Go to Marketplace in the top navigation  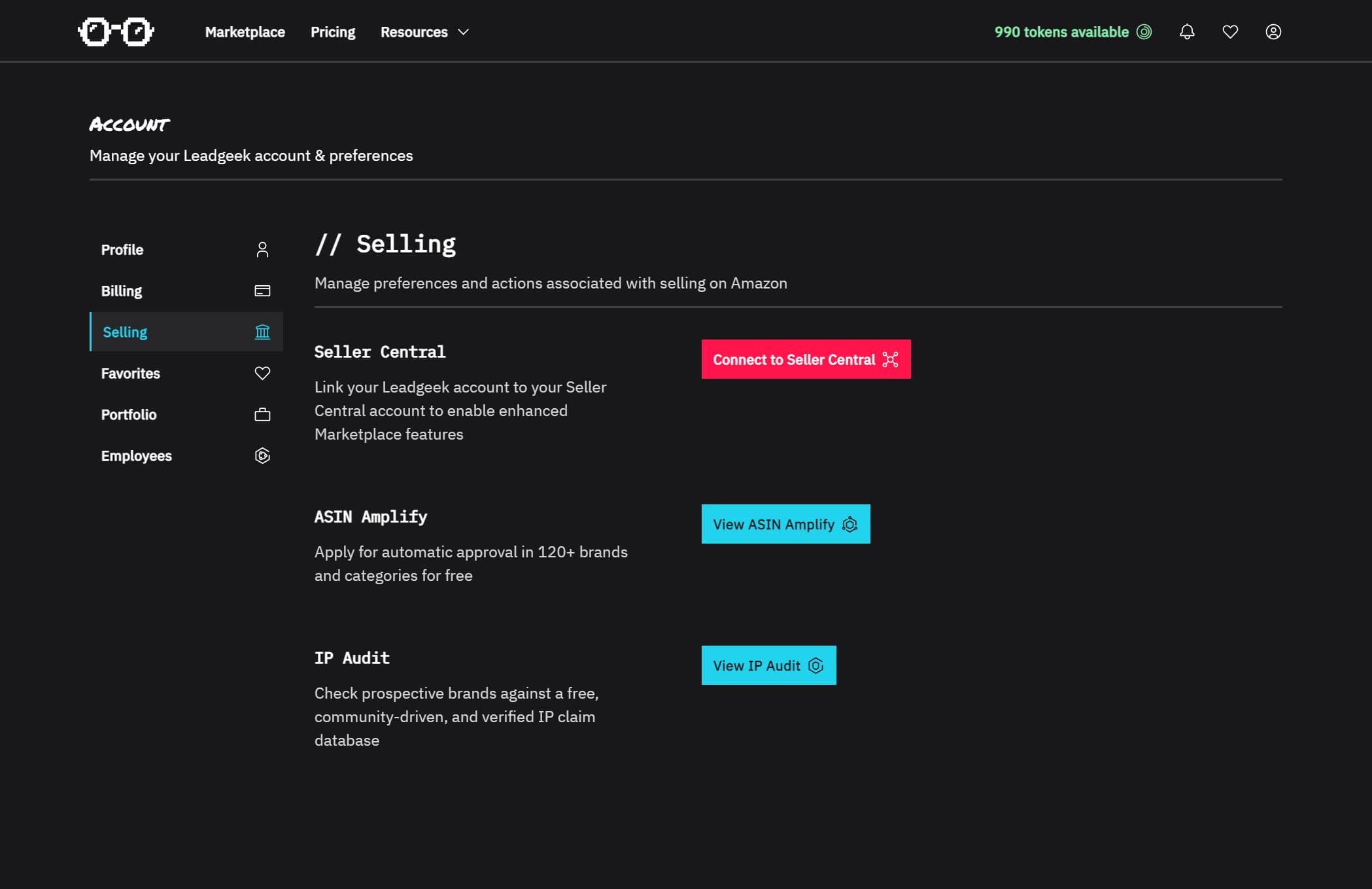pyautogui.click(x=245, y=31)
